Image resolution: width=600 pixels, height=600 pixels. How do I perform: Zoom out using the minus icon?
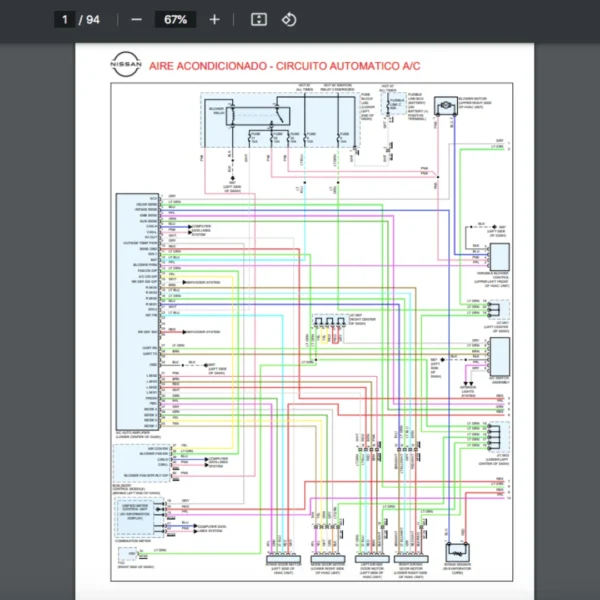coord(137,19)
